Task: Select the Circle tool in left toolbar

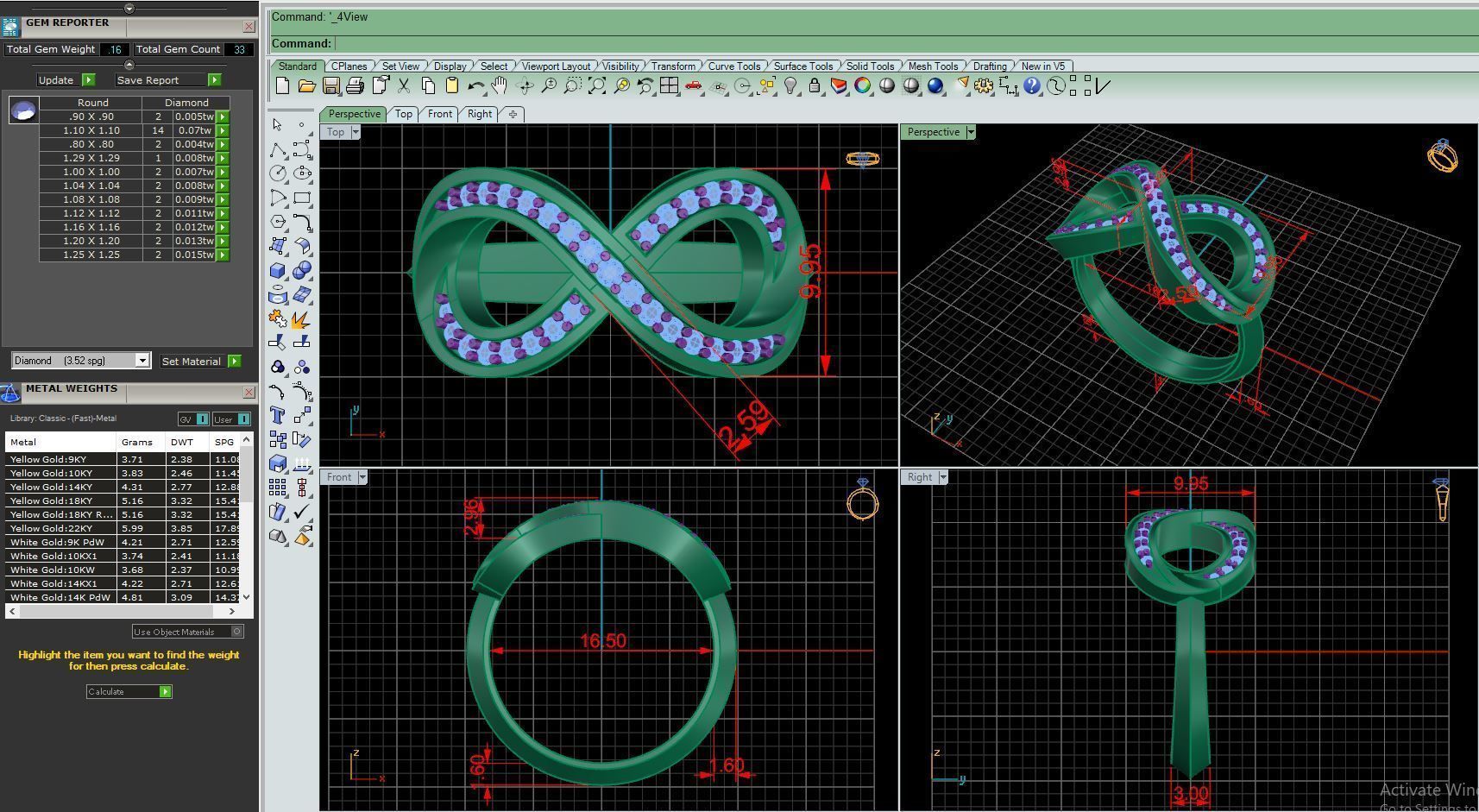Action: tap(278, 173)
